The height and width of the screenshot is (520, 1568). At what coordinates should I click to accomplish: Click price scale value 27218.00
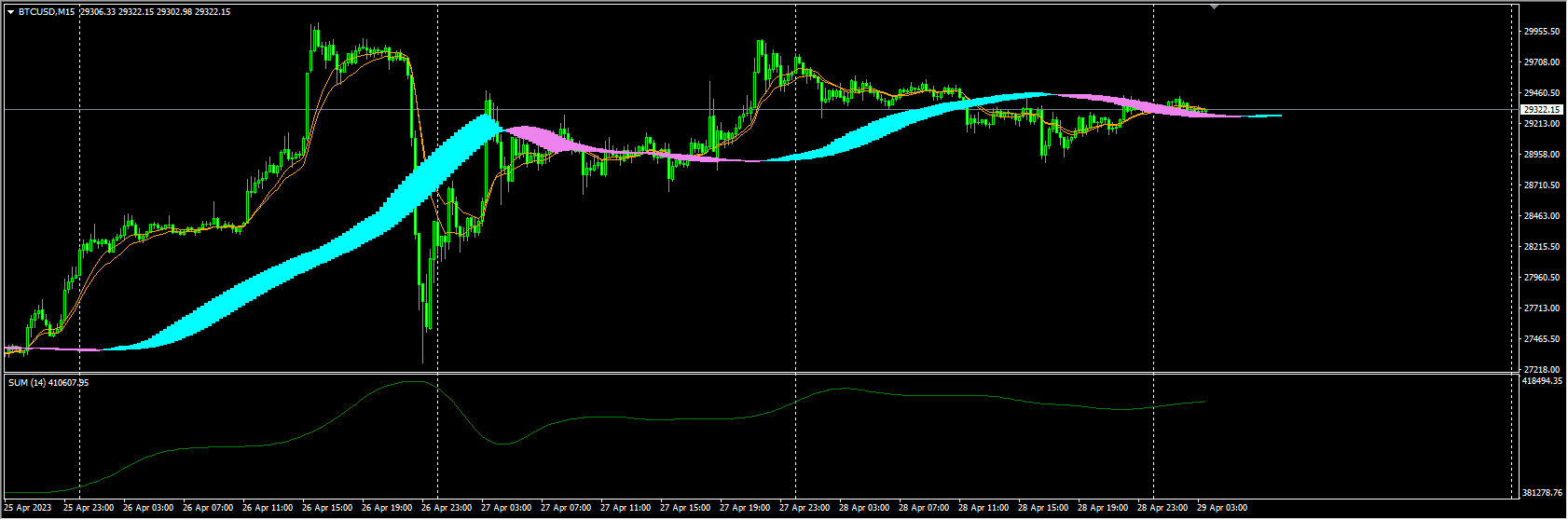coord(1542,369)
